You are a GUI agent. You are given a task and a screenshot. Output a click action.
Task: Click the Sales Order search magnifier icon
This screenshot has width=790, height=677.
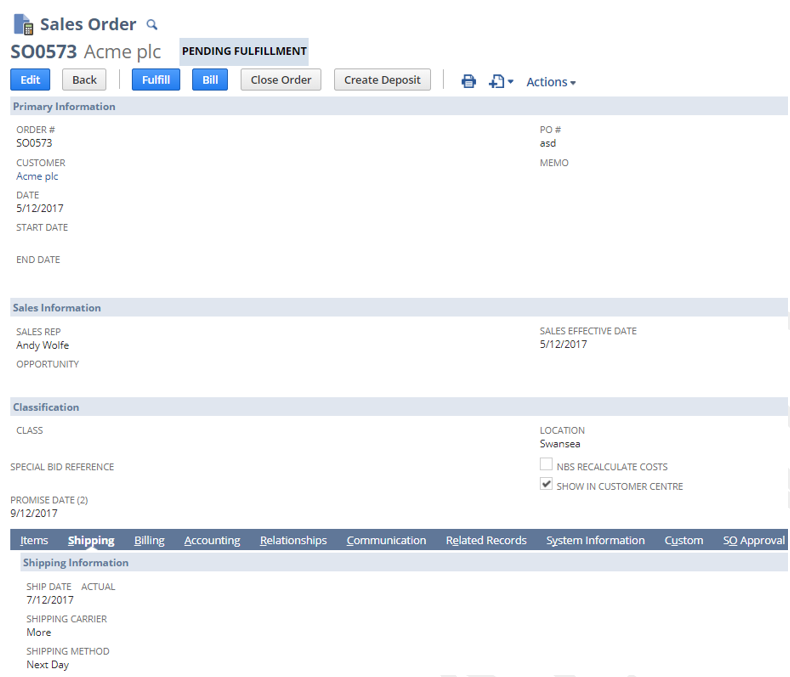152,25
